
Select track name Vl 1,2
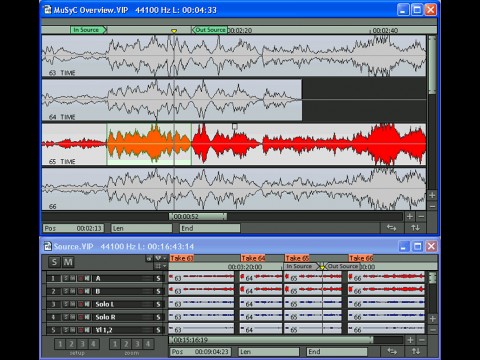(x=104, y=330)
